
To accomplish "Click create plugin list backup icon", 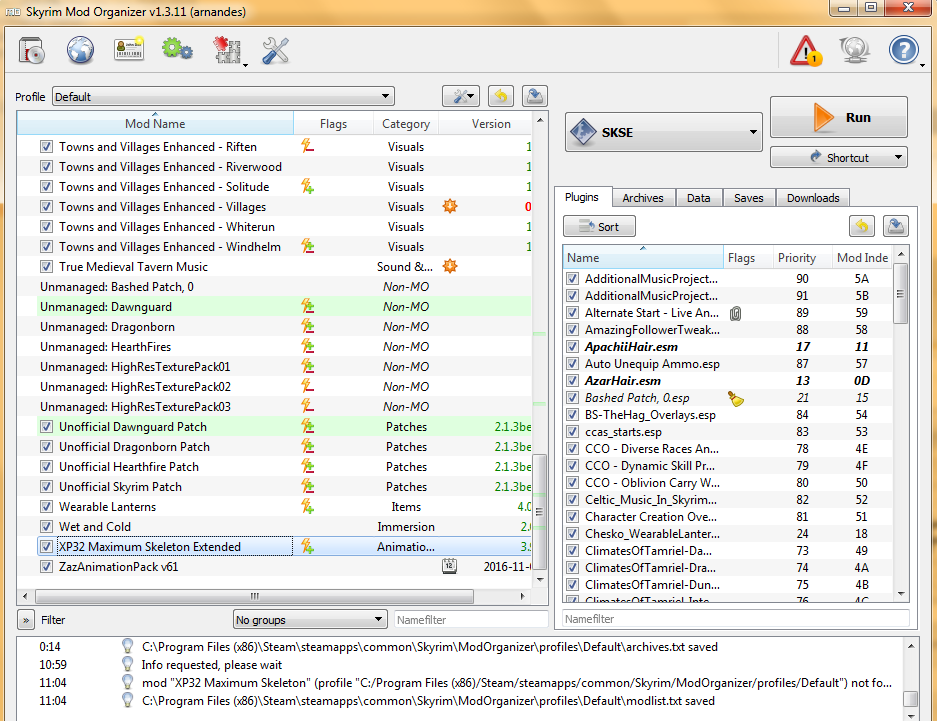I will tap(895, 226).
